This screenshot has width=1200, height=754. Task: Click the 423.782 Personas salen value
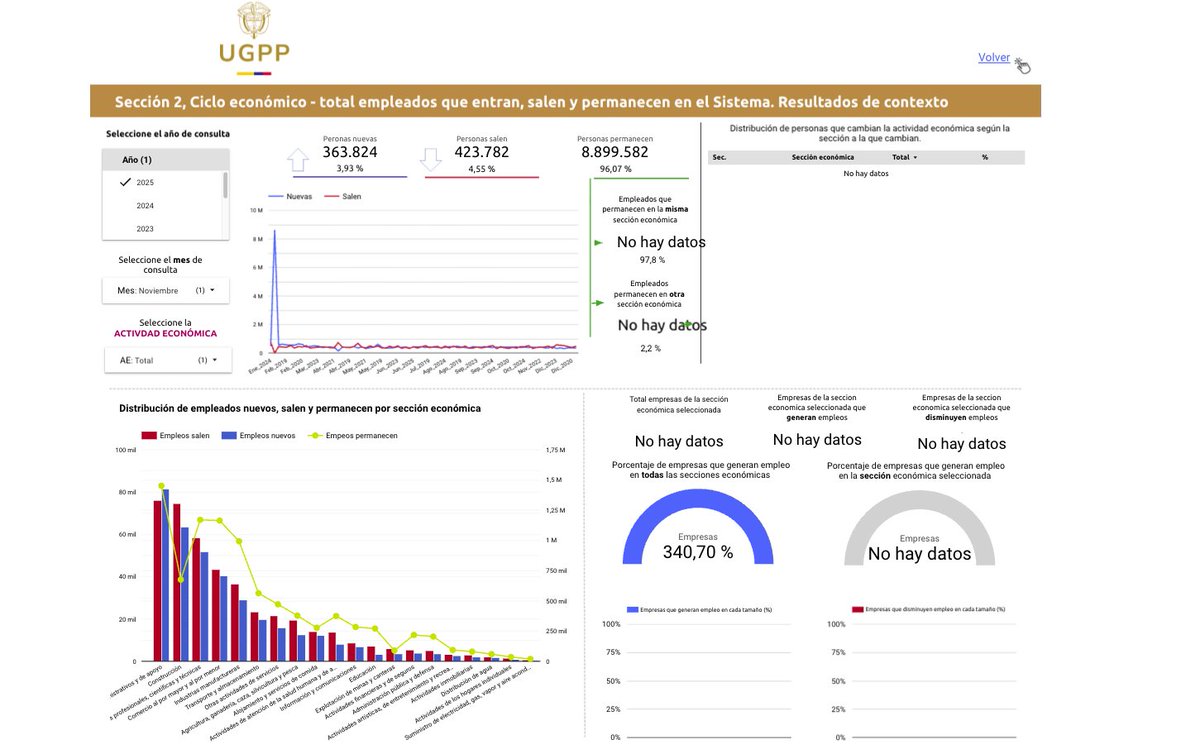[482, 153]
